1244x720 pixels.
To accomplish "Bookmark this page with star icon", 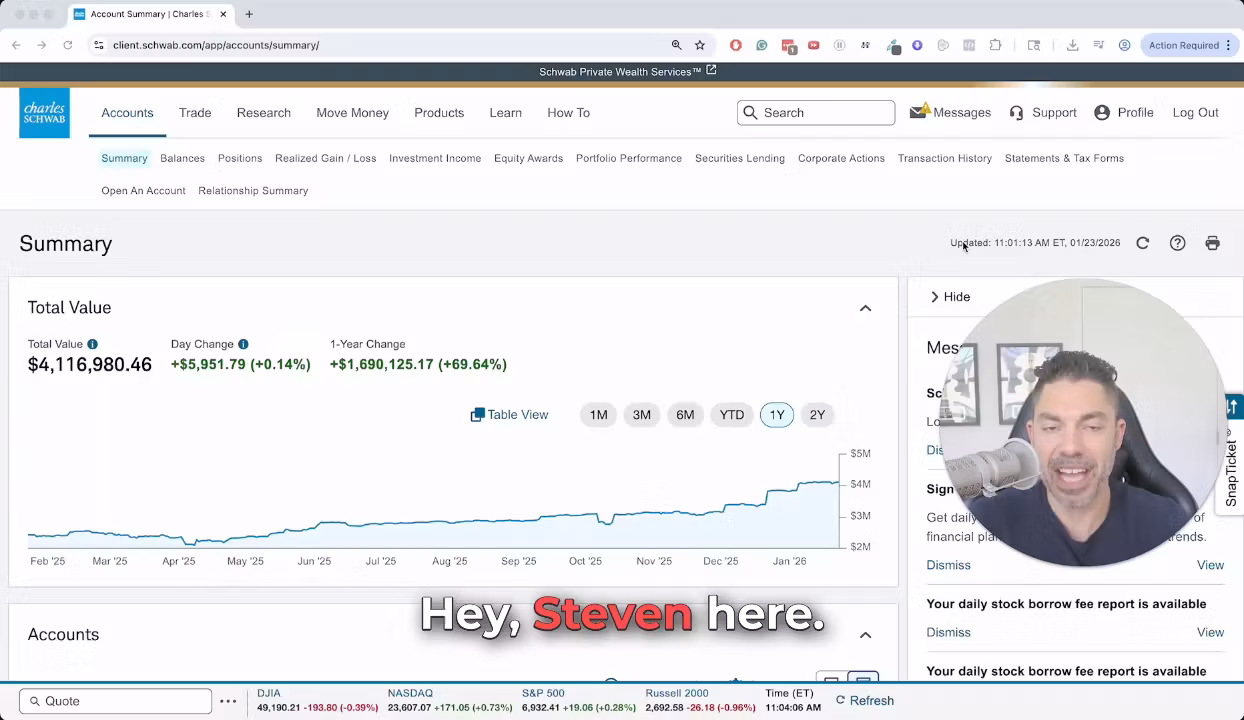I will (x=700, y=45).
